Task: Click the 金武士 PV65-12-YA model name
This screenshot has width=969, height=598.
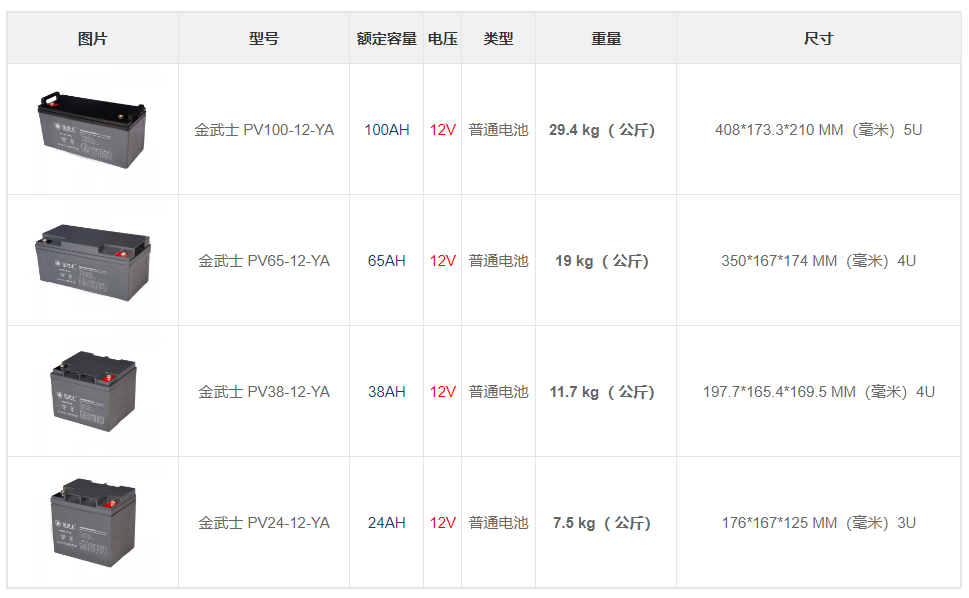Action: point(264,261)
